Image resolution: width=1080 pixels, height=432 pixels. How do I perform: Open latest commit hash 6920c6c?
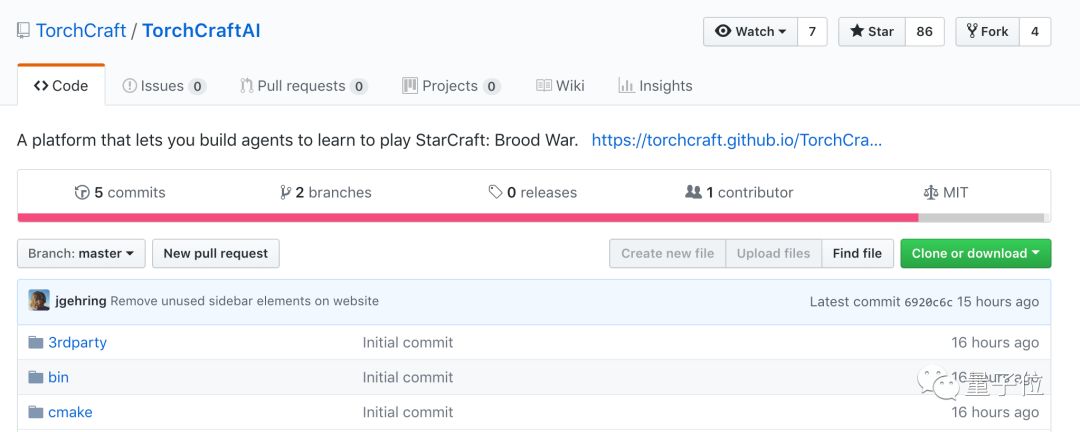[x=928, y=302]
